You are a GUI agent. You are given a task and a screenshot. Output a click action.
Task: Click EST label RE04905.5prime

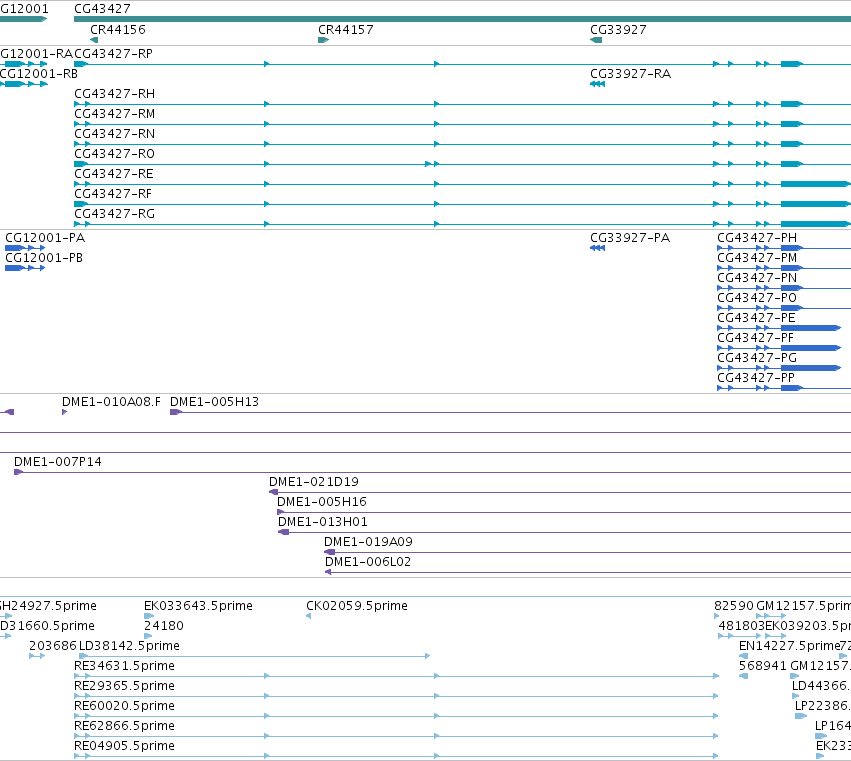pos(124,747)
